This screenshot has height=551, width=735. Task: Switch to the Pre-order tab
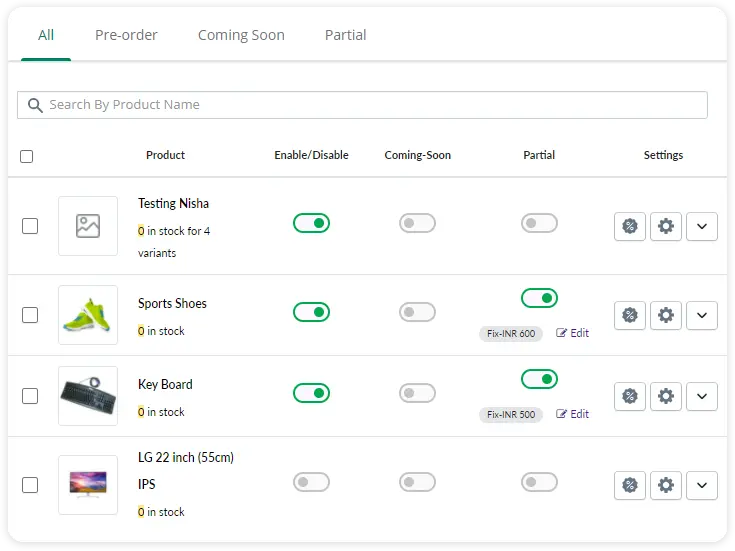coord(126,35)
